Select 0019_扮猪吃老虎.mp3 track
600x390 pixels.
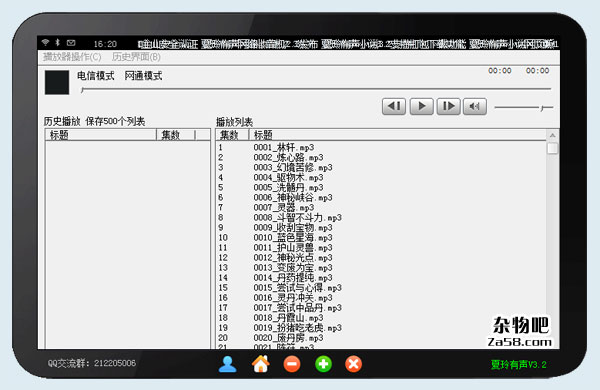tap(298, 328)
